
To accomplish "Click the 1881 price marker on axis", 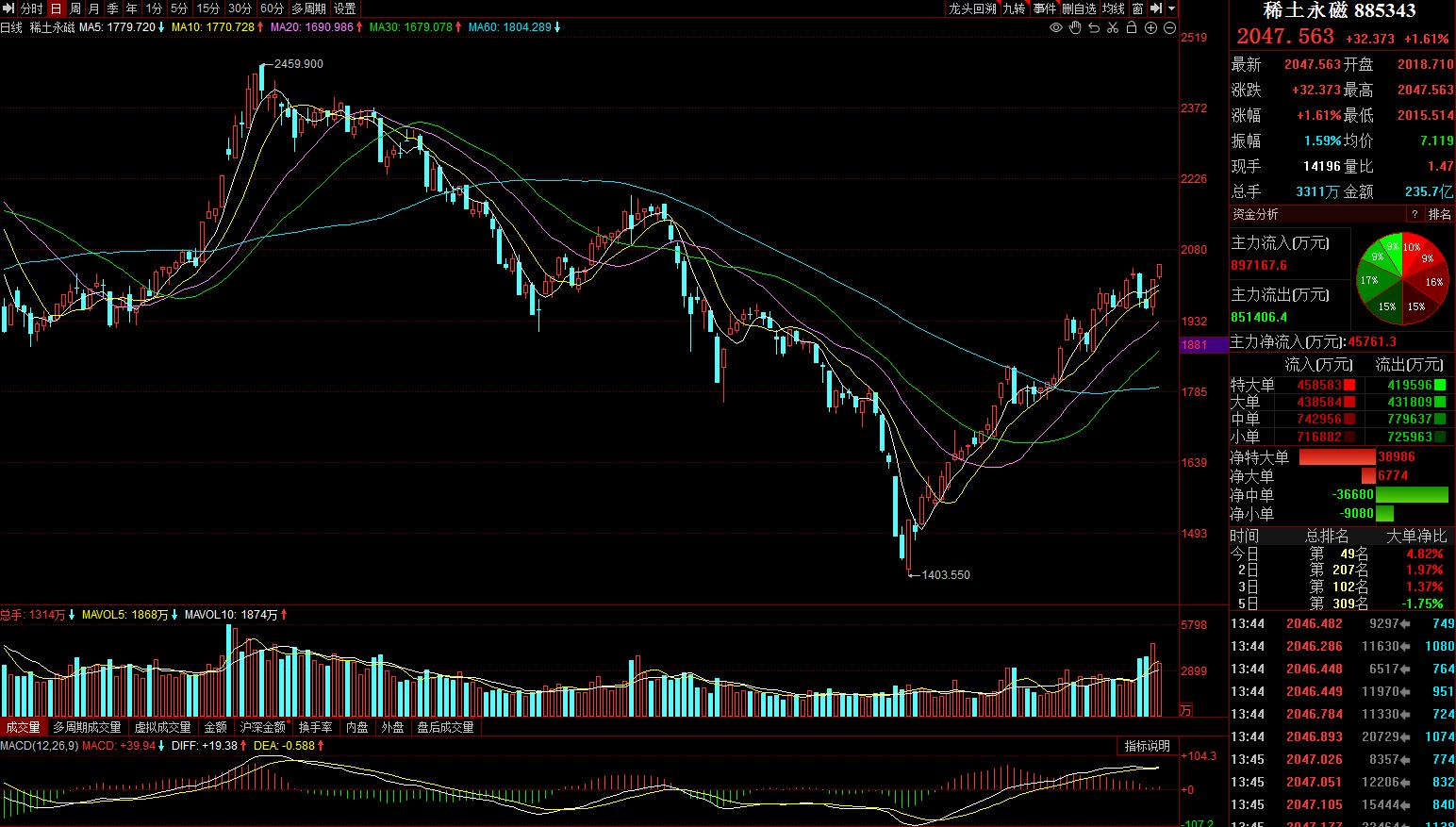I will pos(1195,345).
